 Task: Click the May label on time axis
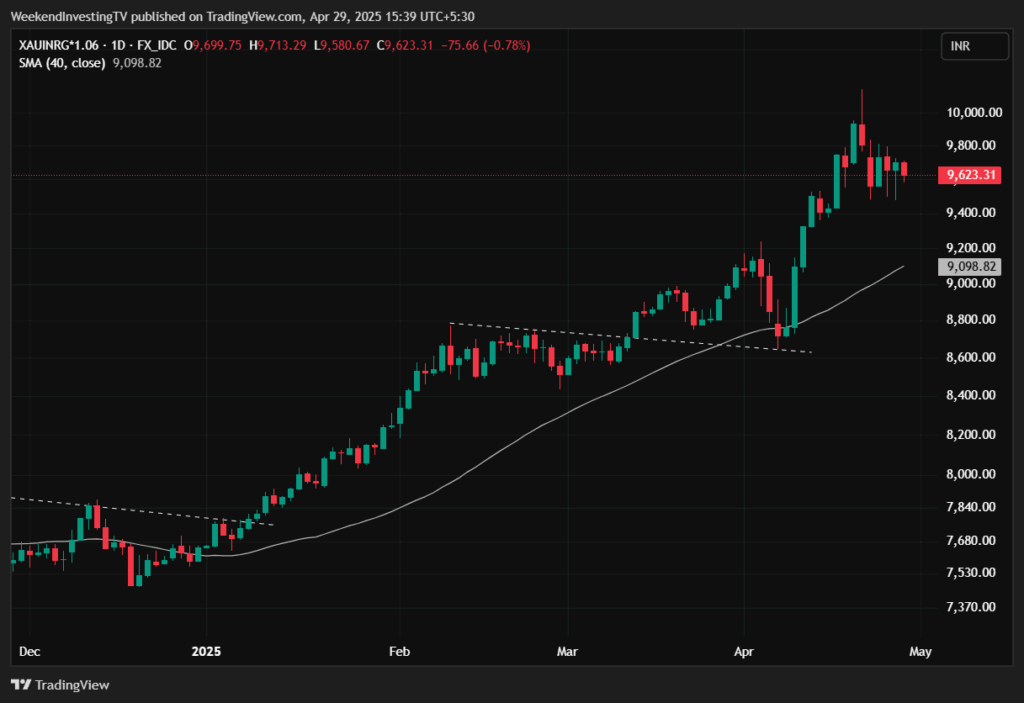(920, 651)
